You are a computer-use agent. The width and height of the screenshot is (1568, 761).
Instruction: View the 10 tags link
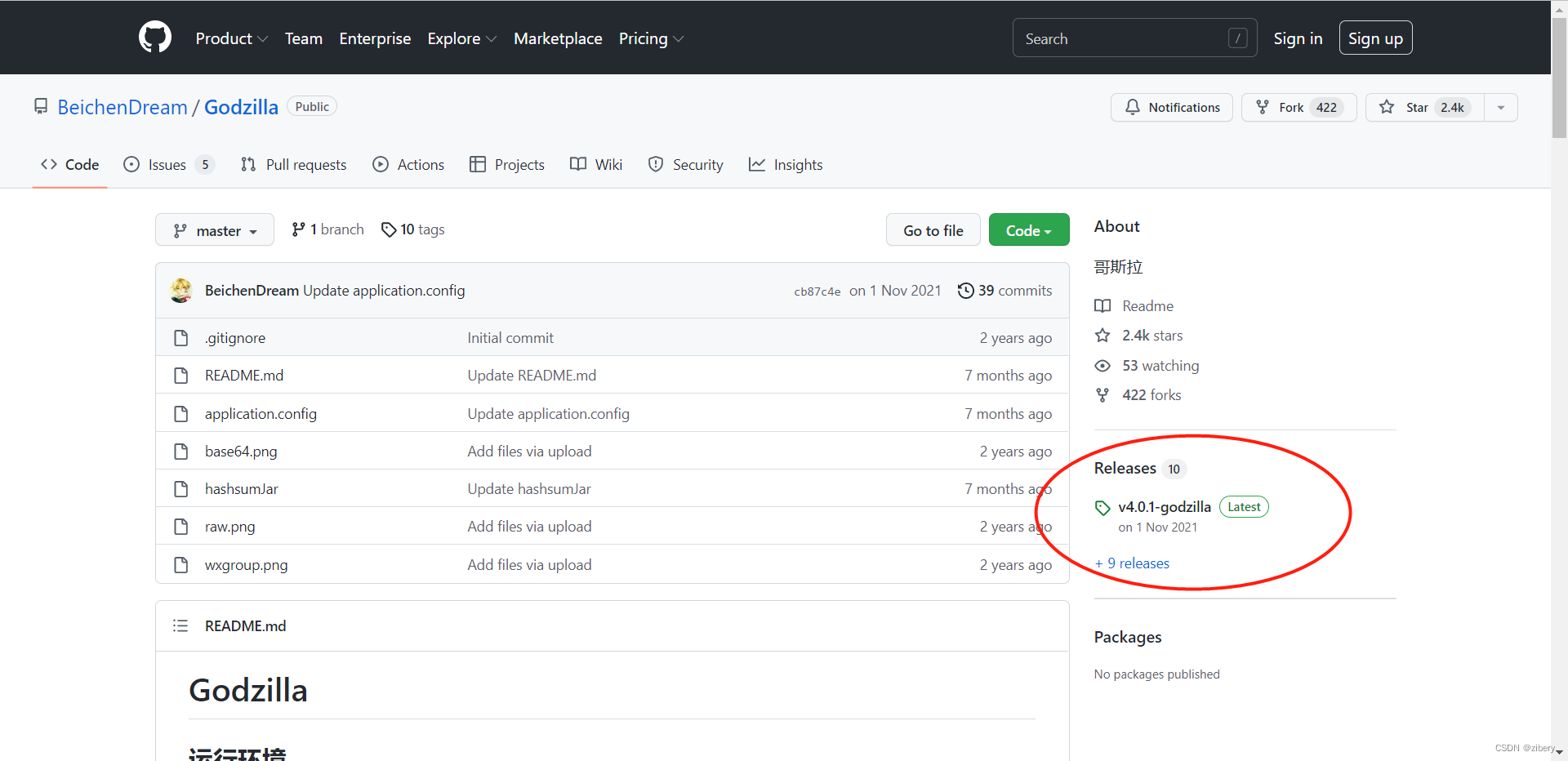(413, 229)
